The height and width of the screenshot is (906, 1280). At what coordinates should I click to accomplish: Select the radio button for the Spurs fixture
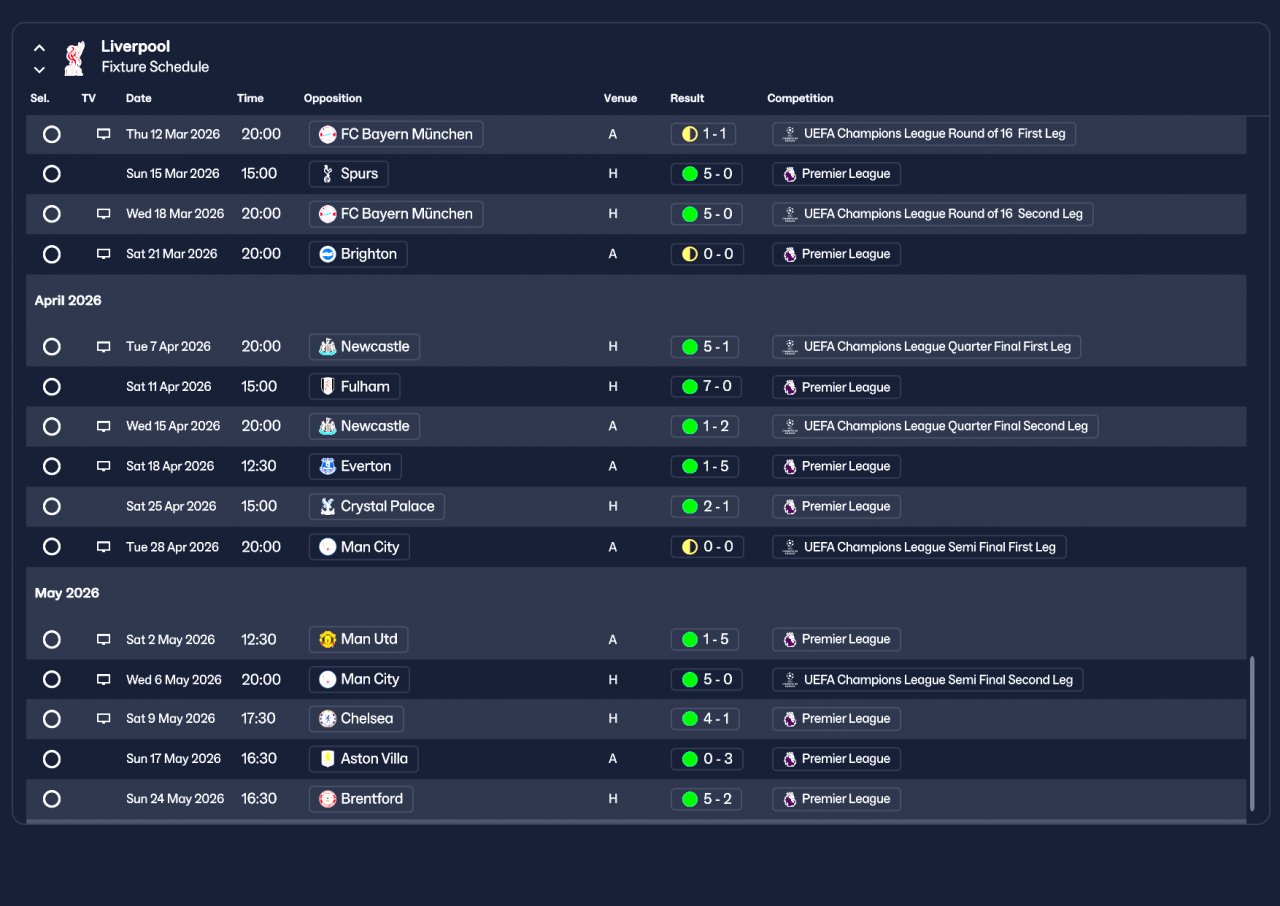click(52, 174)
